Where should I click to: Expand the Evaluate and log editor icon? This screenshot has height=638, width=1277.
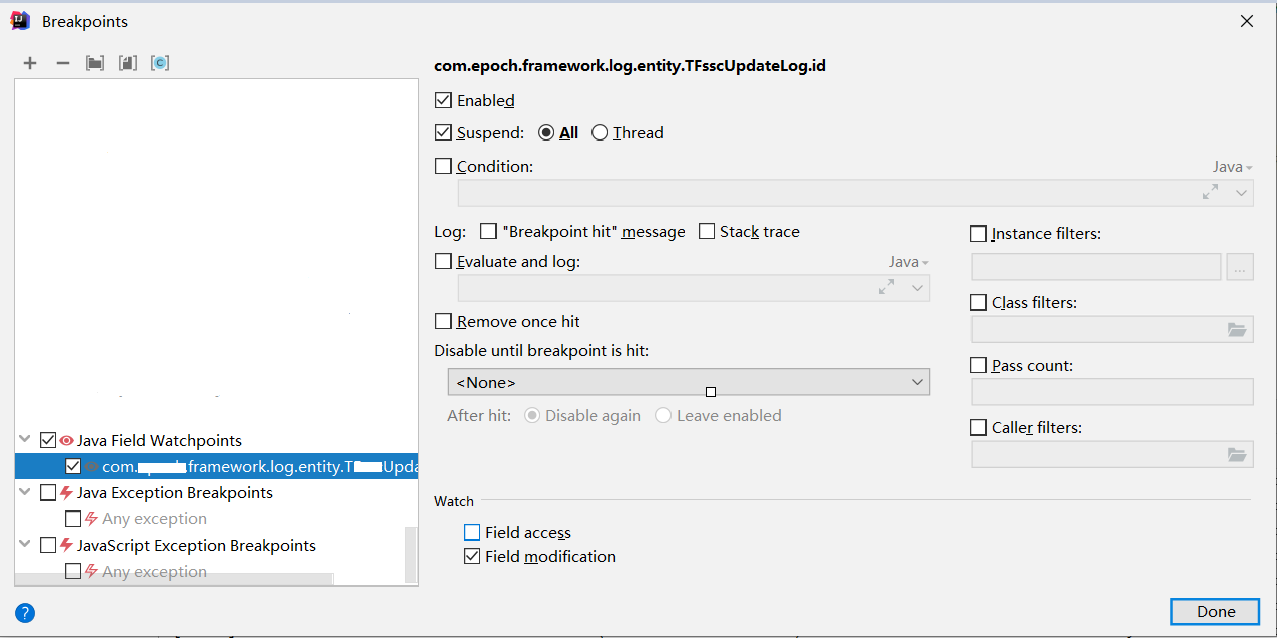point(886,287)
